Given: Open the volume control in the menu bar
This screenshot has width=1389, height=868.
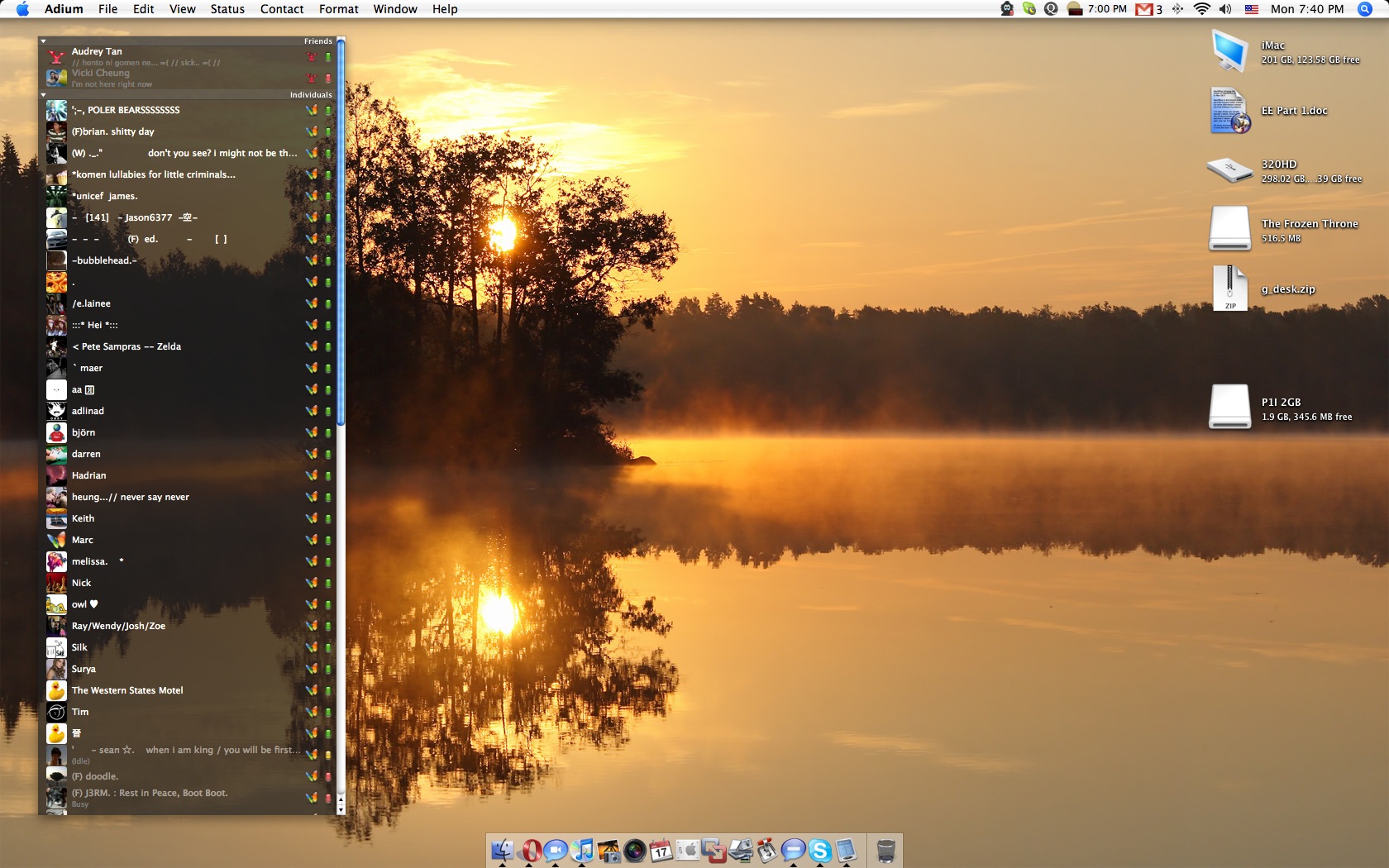Looking at the screenshot, I should [x=1225, y=9].
